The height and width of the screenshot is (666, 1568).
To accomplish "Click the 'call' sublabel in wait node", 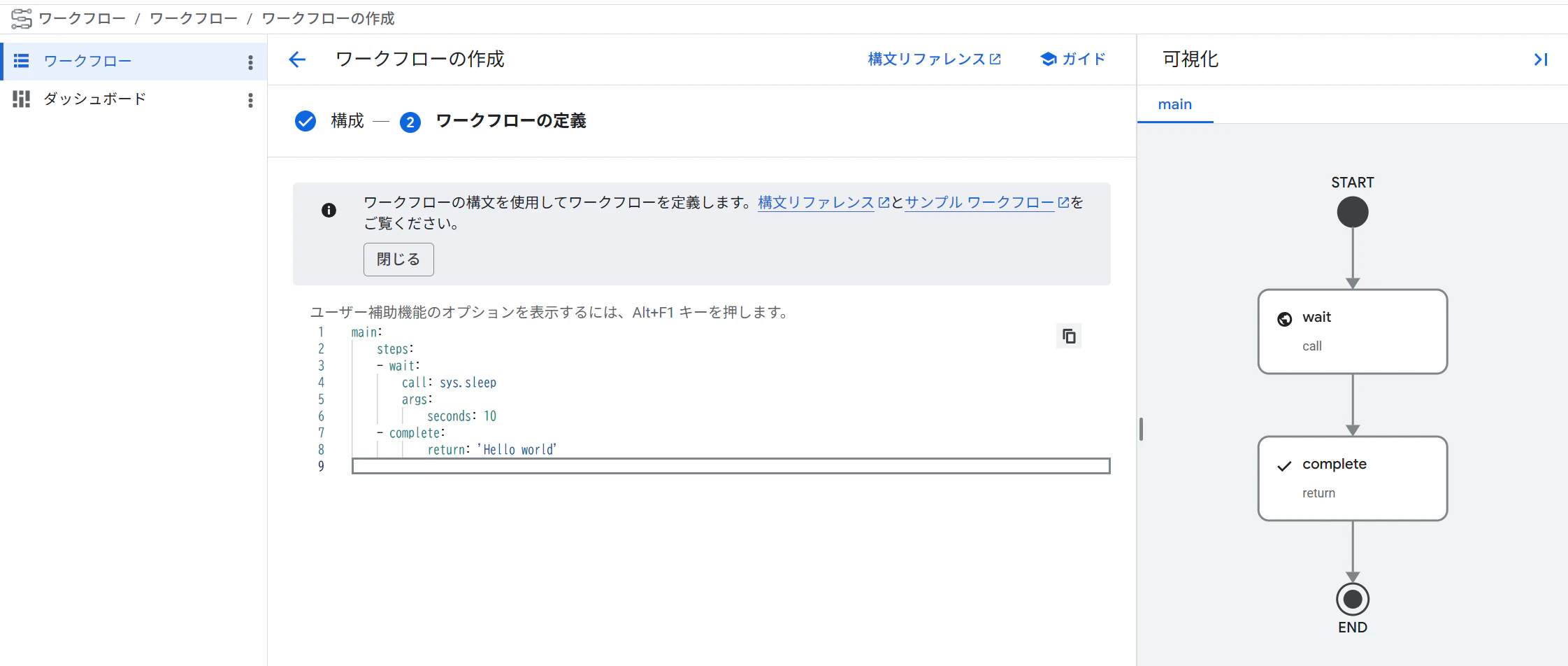I will pos(1312,346).
